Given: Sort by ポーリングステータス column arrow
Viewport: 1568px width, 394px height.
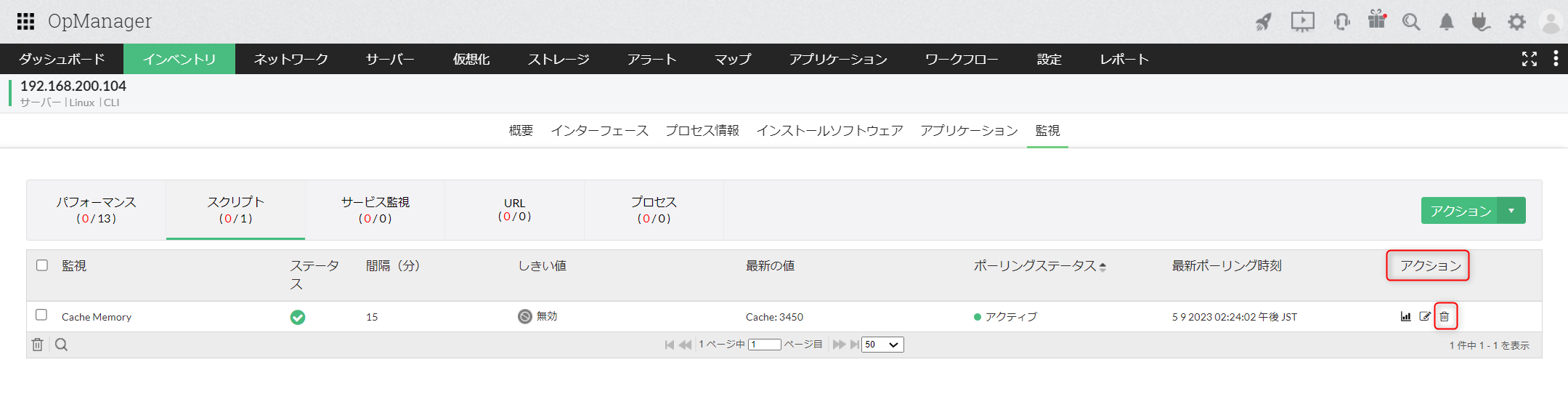Looking at the screenshot, I should (1102, 267).
